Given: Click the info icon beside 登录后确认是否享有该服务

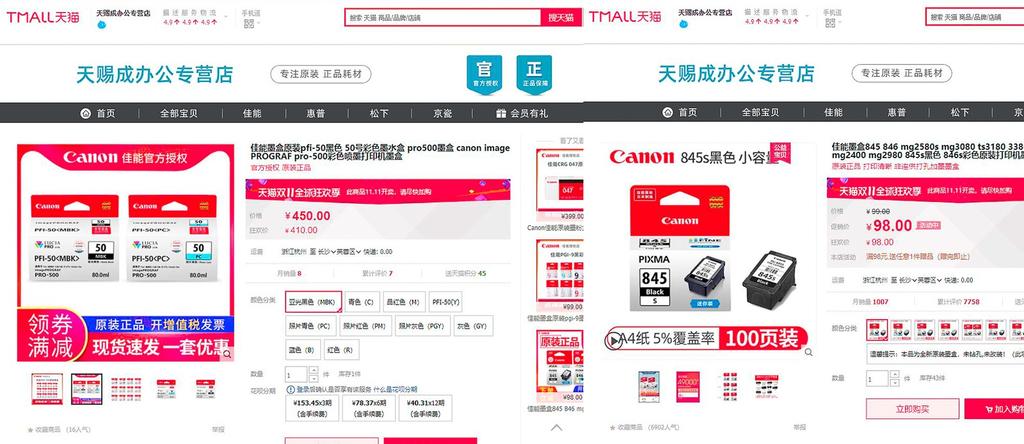Looking at the screenshot, I should coord(290,389).
